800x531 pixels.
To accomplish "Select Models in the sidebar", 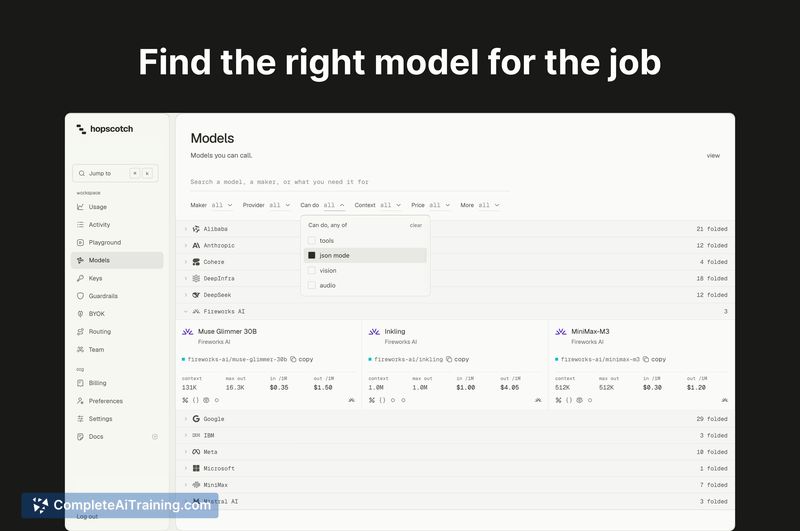I will tap(117, 260).
